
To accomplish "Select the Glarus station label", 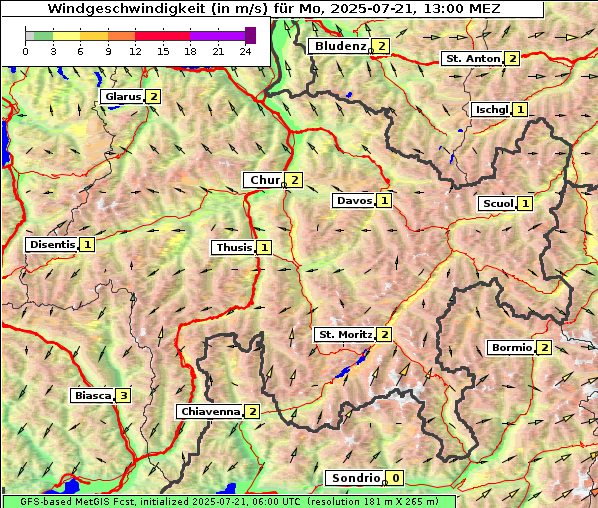I will (x=122, y=96).
